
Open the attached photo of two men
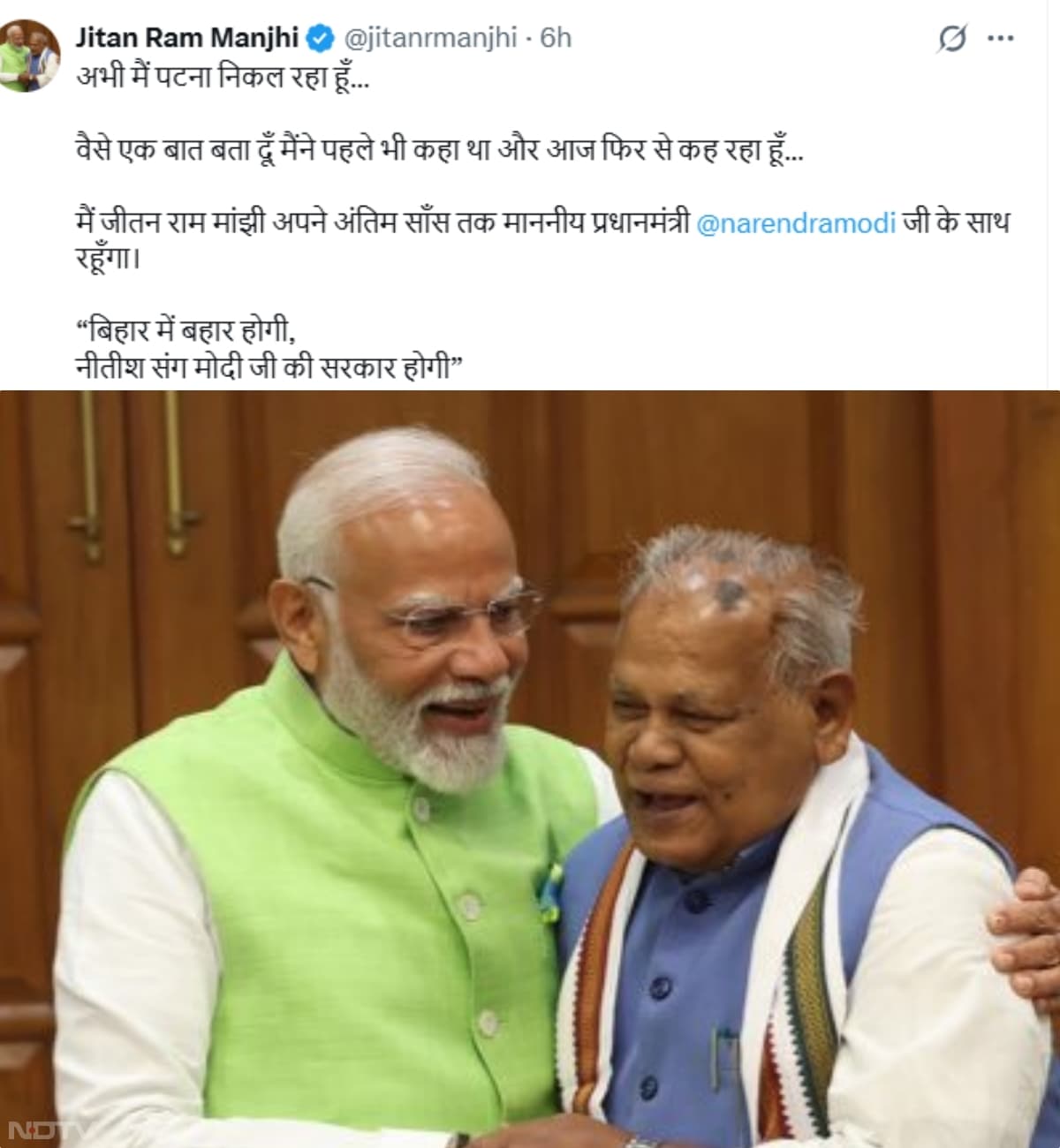click(x=530, y=769)
